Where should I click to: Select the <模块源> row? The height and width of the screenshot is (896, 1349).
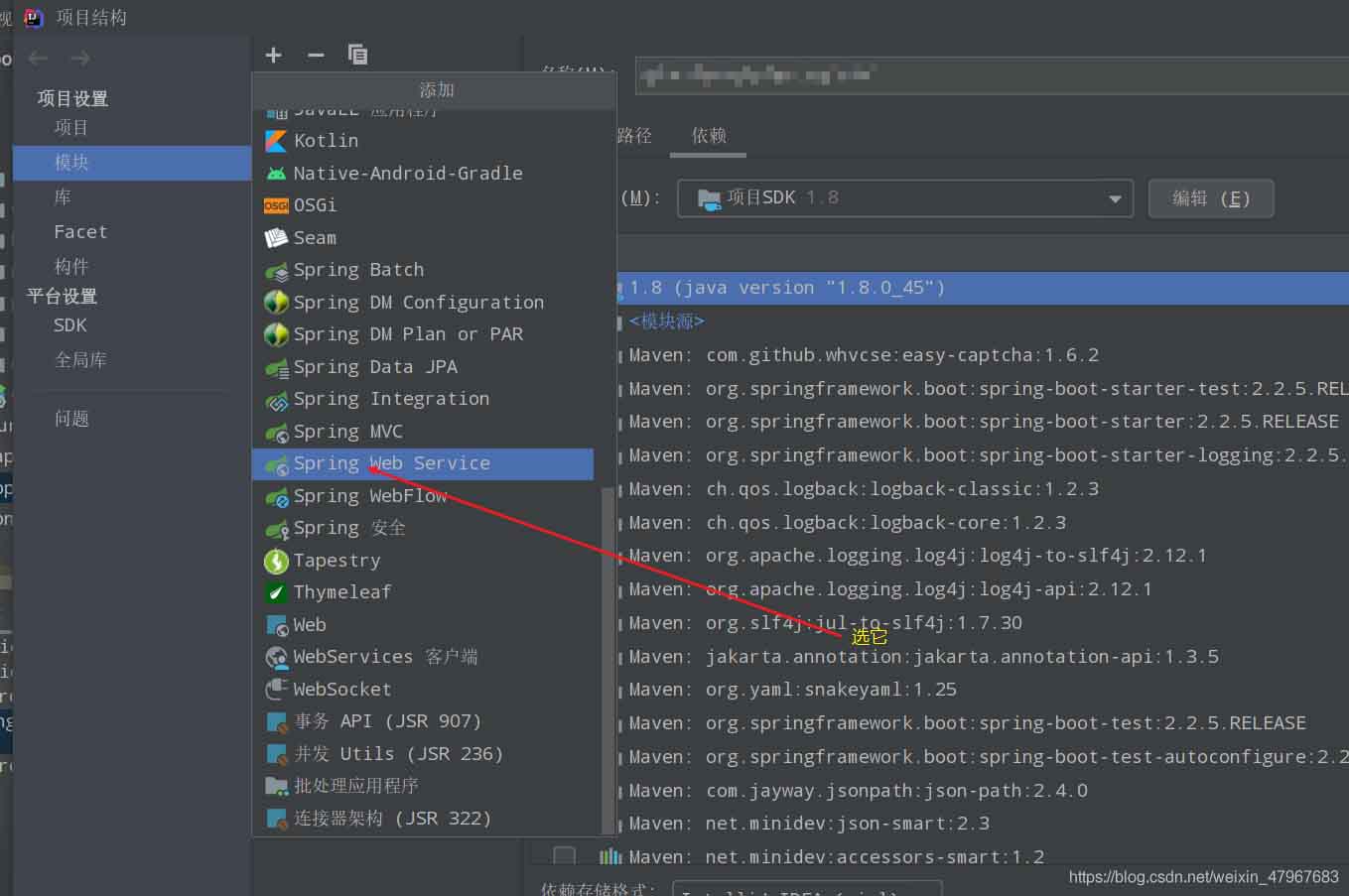[x=983, y=321]
